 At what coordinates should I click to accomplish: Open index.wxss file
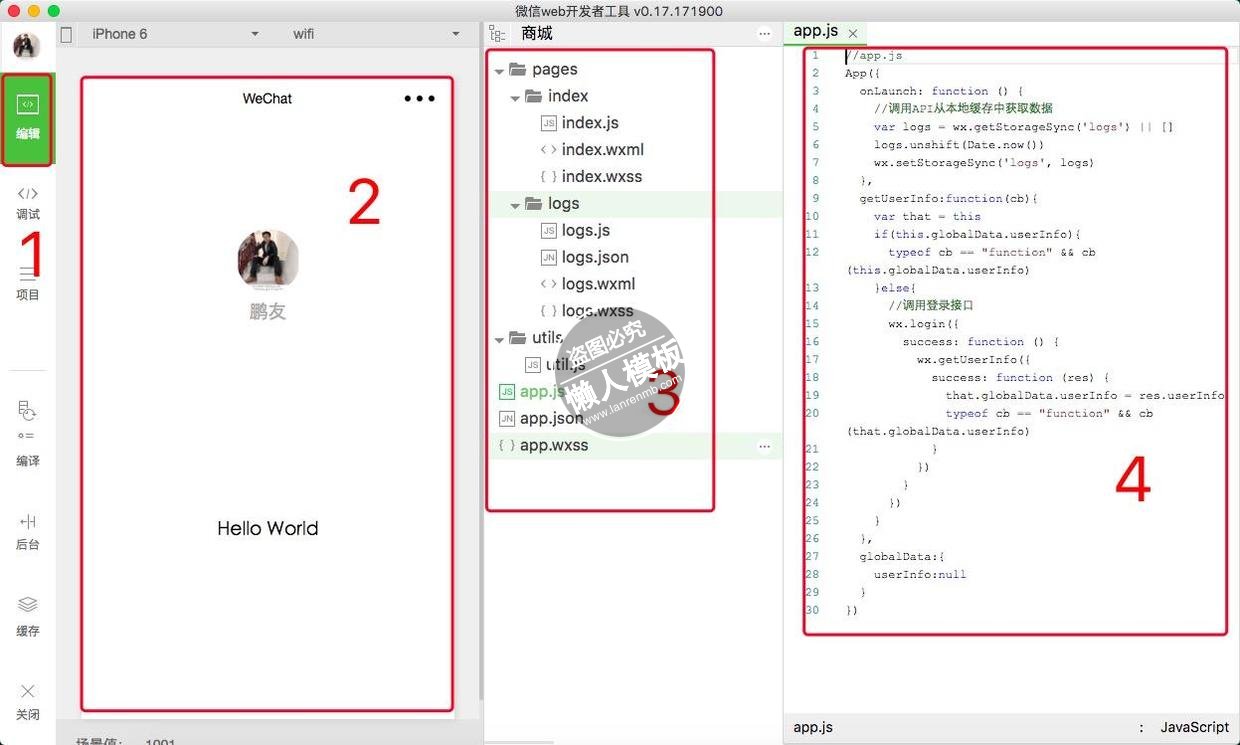(602, 177)
